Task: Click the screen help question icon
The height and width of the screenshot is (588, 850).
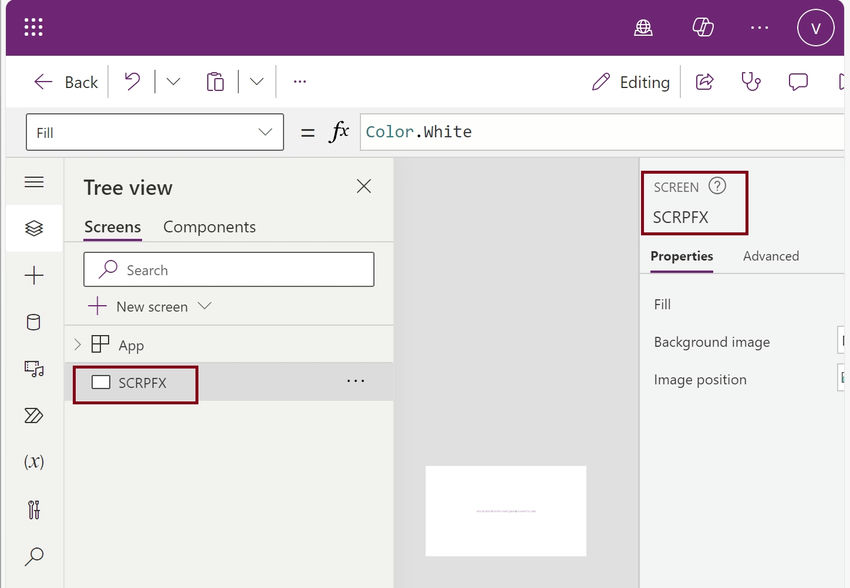Action: 717,186
